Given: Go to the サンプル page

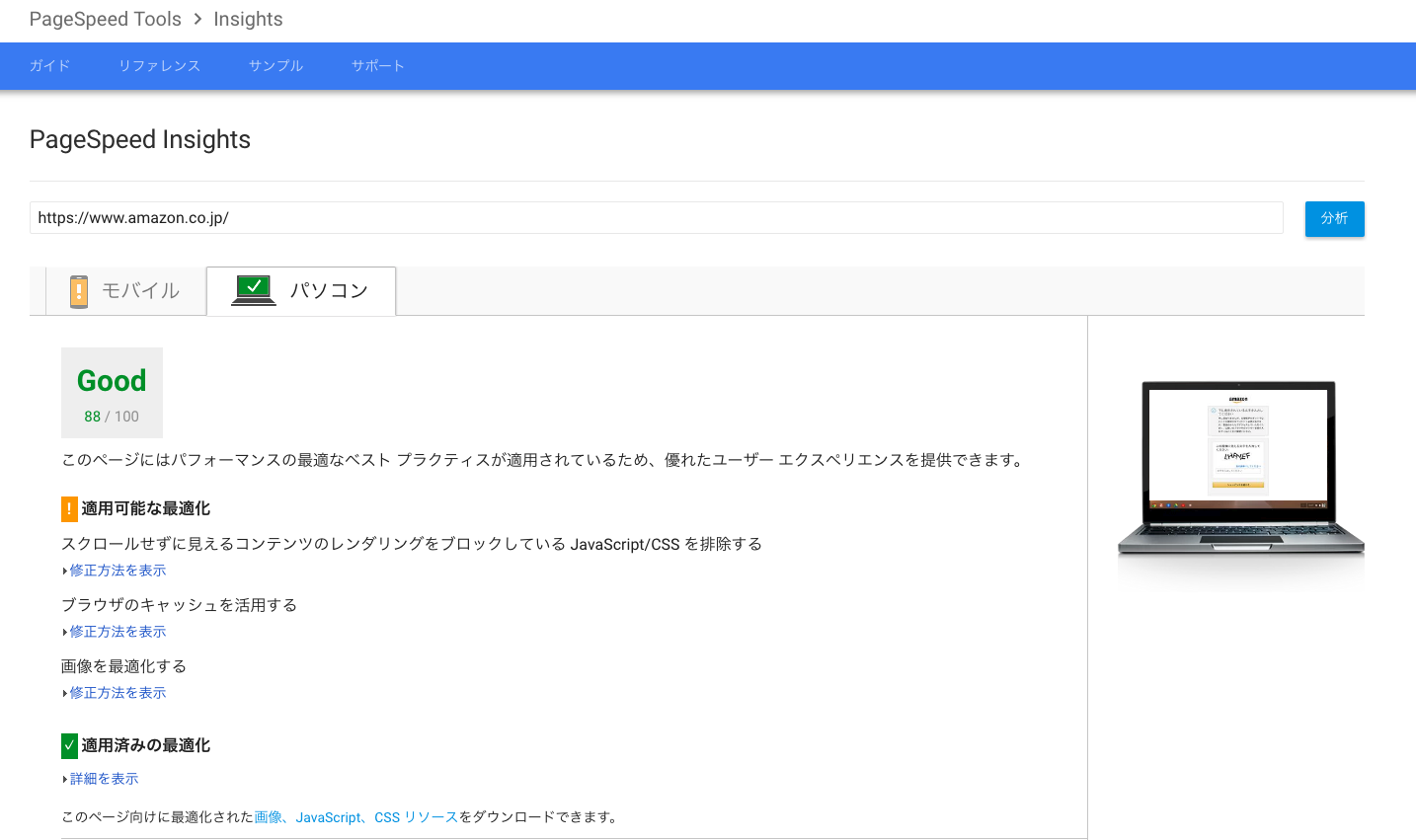Looking at the screenshot, I should pos(275,66).
